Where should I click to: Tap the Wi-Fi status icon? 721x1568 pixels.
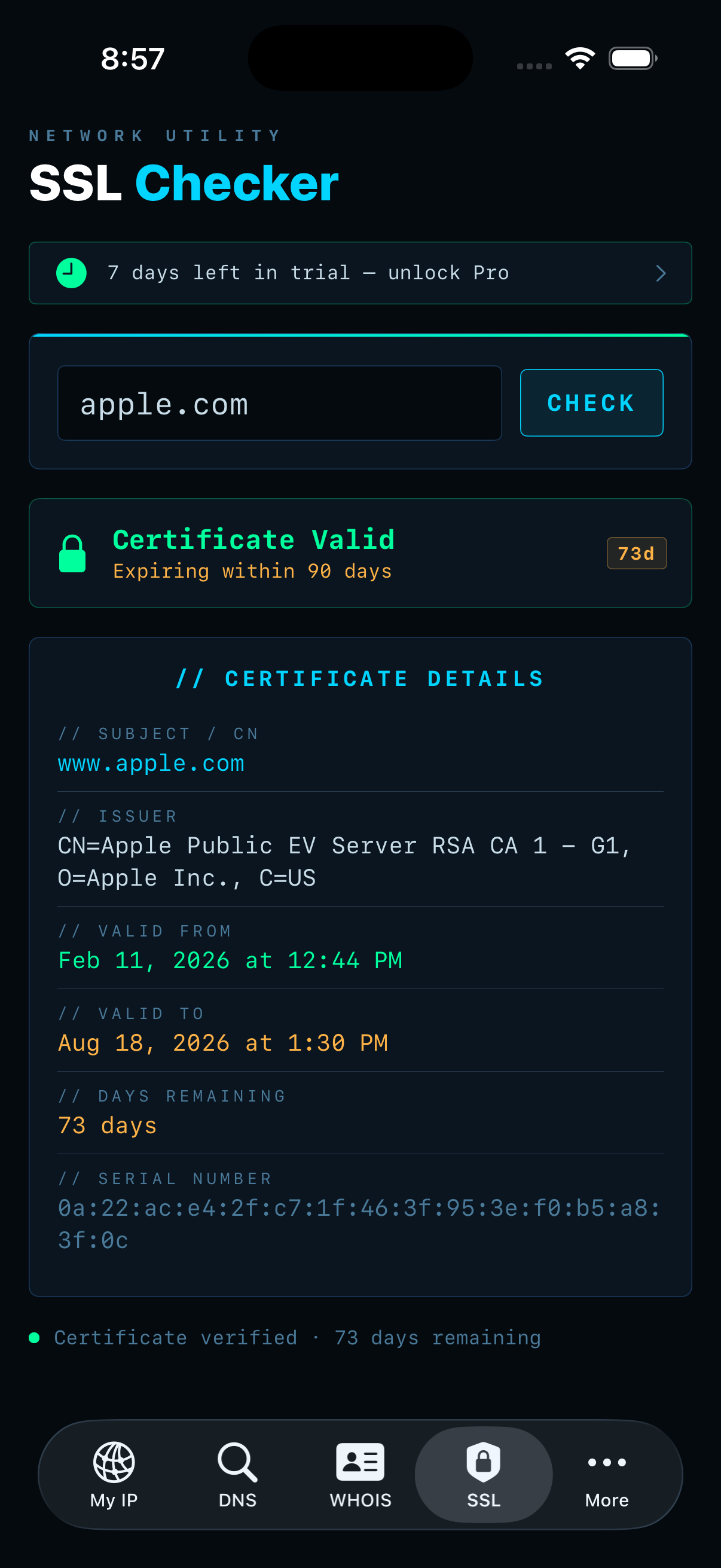[580, 59]
